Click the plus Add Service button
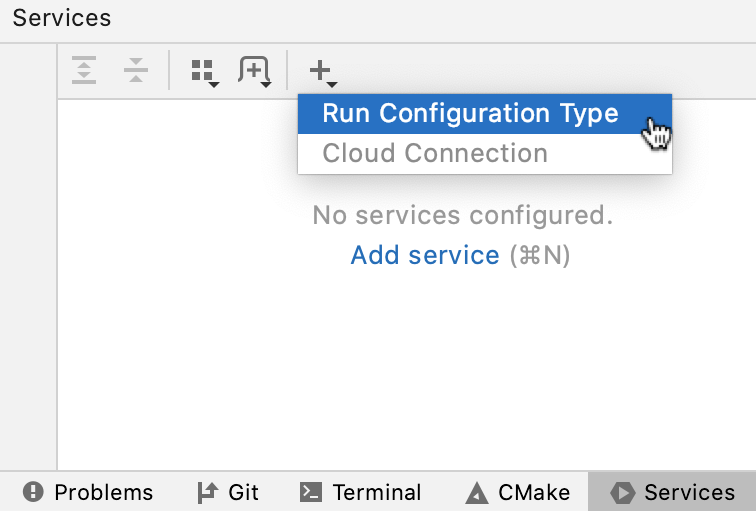756x511 pixels. [x=321, y=71]
